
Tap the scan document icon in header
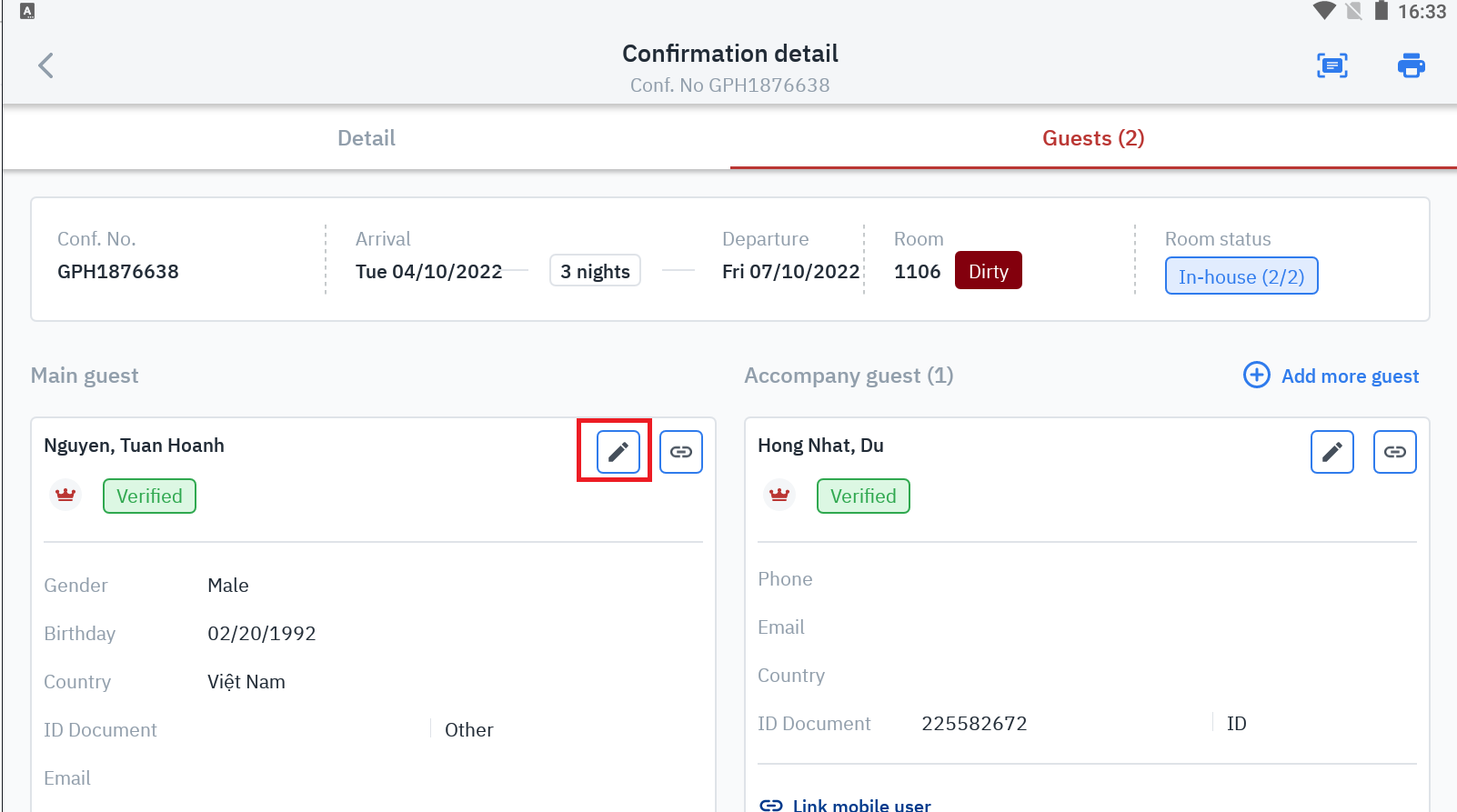pyautogui.click(x=1332, y=65)
